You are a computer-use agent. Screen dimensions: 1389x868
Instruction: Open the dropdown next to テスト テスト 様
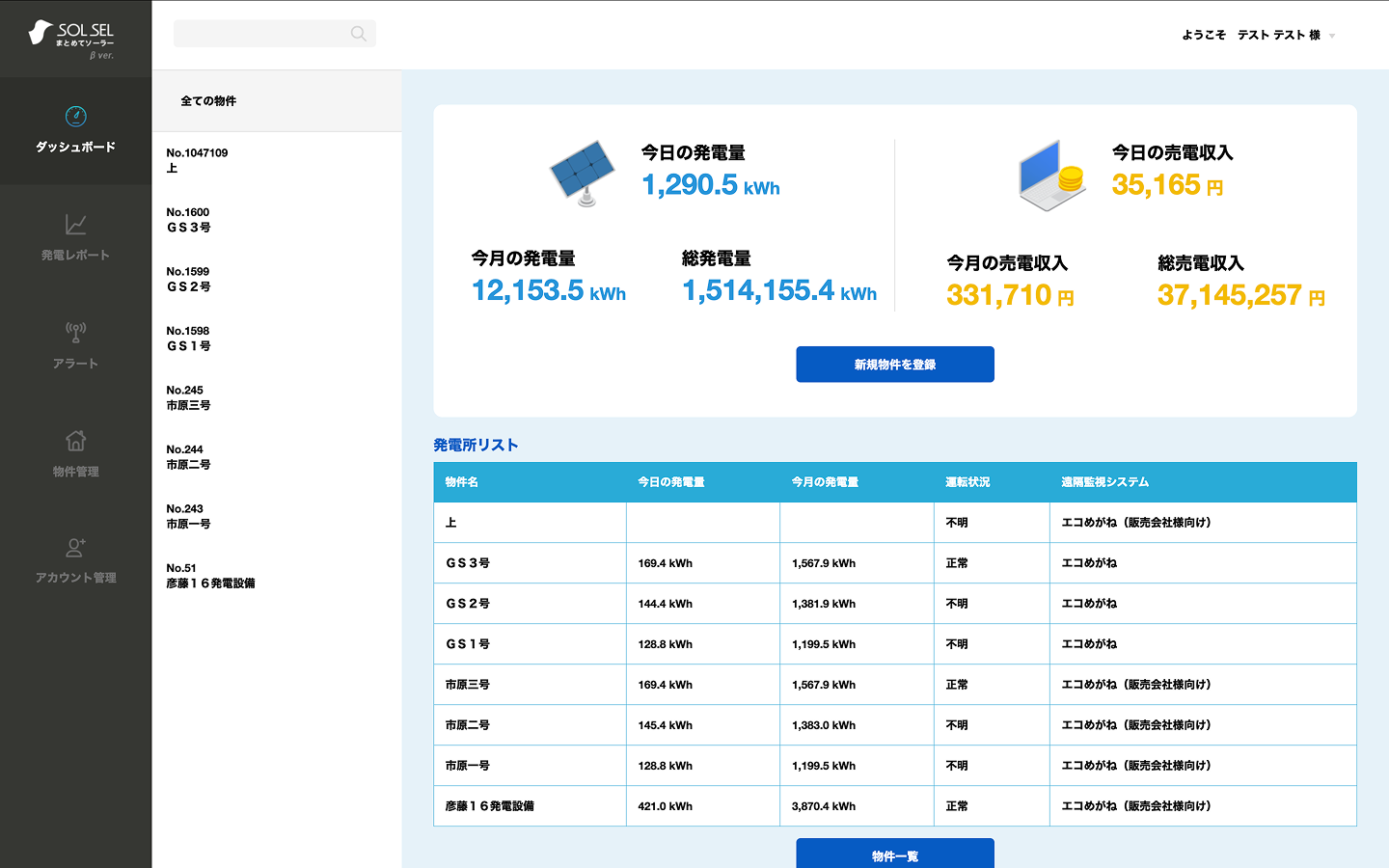pos(1332,35)
